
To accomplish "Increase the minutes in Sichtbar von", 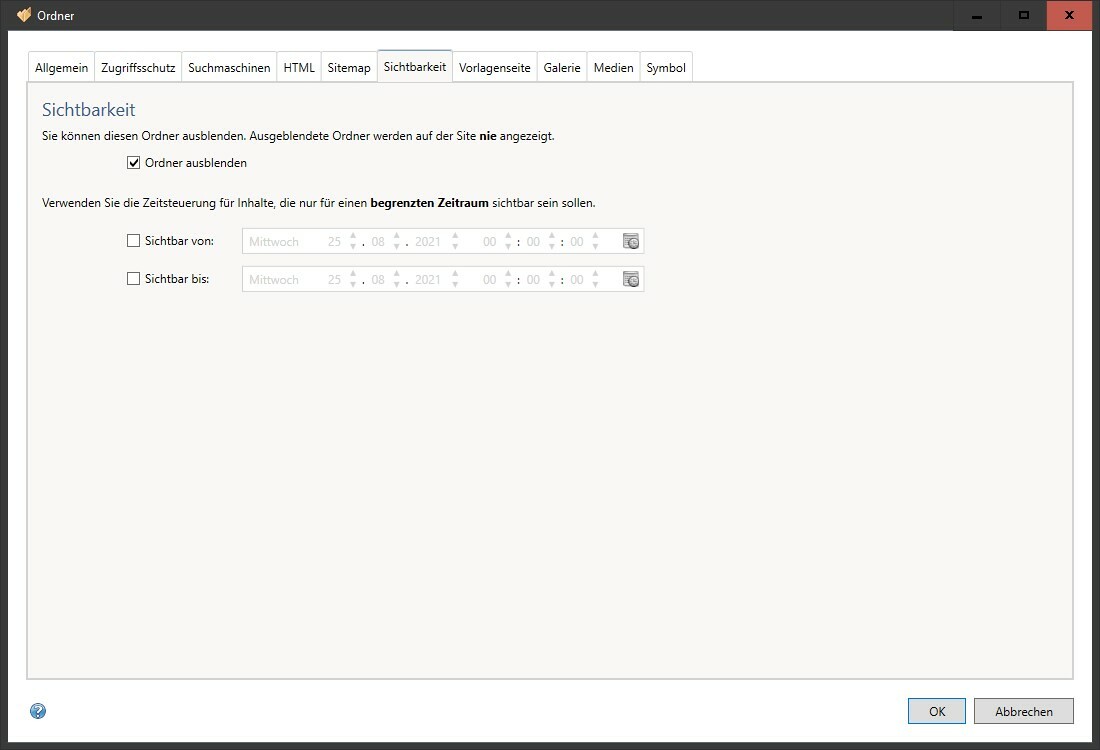I will [x=551, y=236].
